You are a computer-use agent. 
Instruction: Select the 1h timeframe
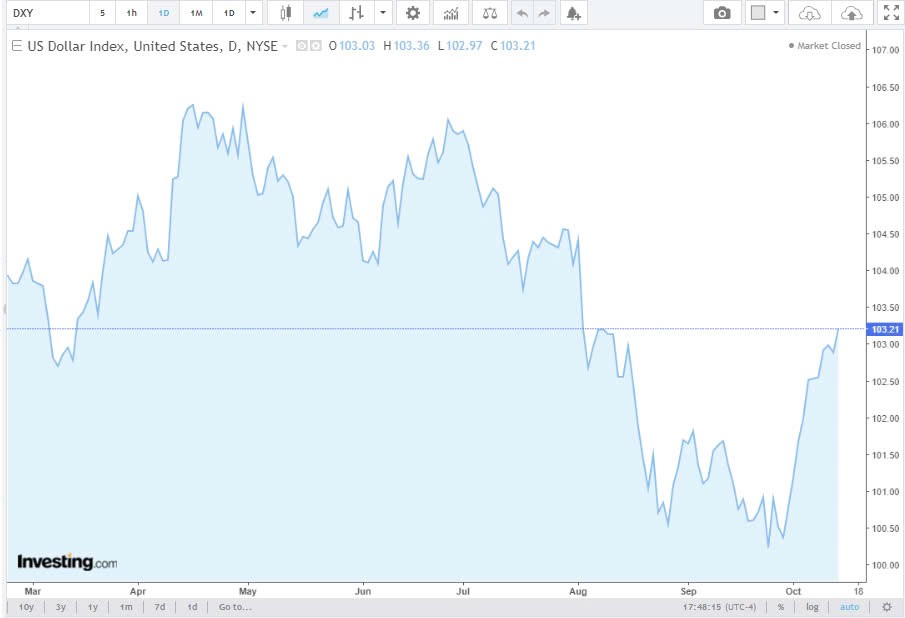tap(130, 13)
